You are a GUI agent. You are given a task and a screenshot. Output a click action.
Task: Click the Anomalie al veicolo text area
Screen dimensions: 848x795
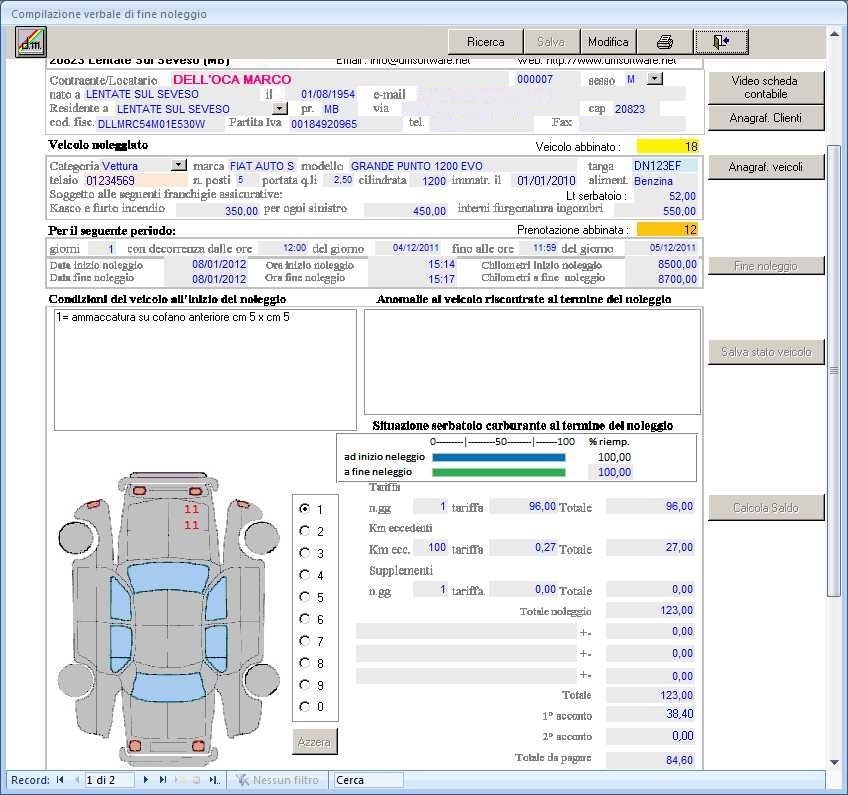pos(532,361)
